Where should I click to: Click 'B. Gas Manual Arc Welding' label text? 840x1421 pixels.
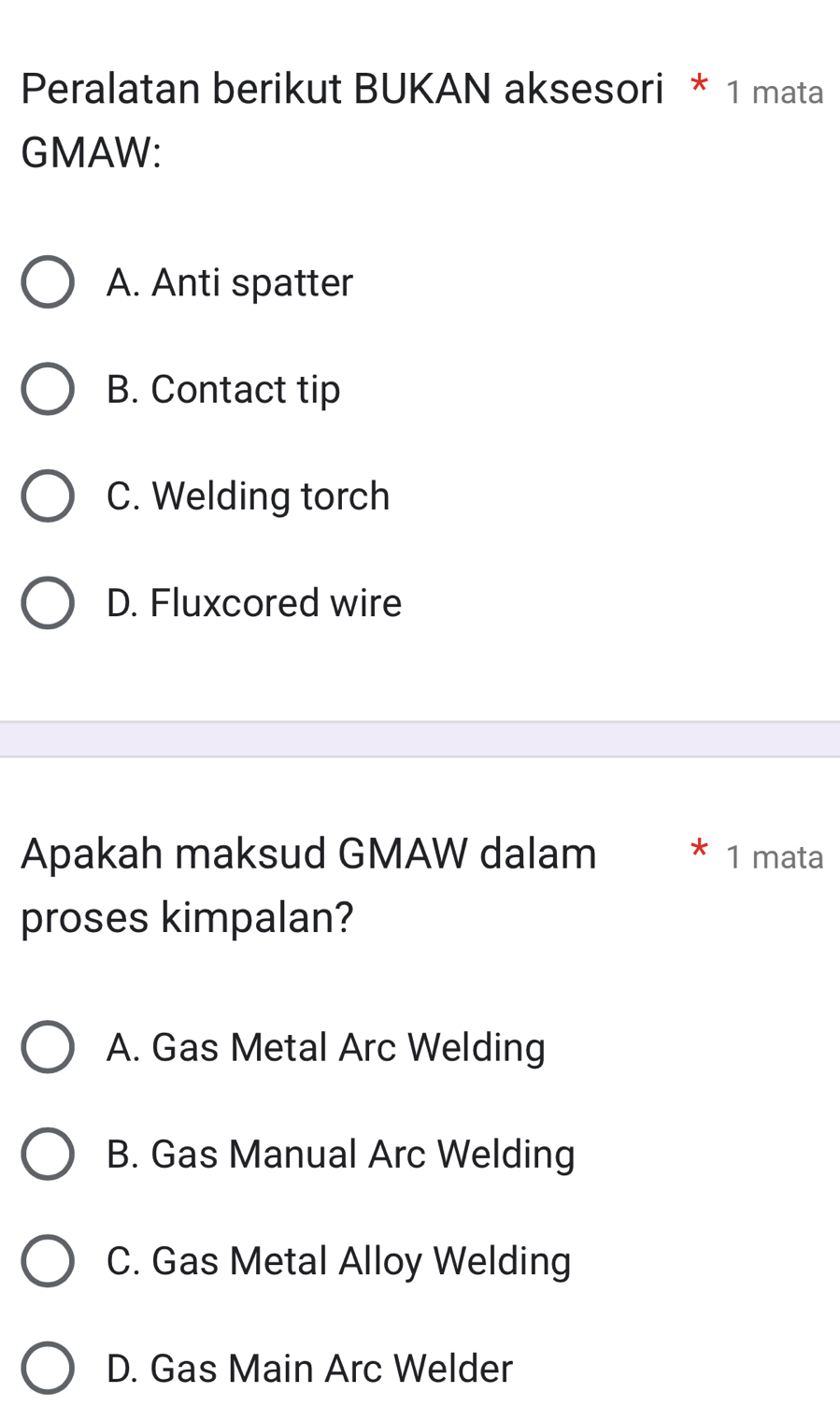[340, 1154]
